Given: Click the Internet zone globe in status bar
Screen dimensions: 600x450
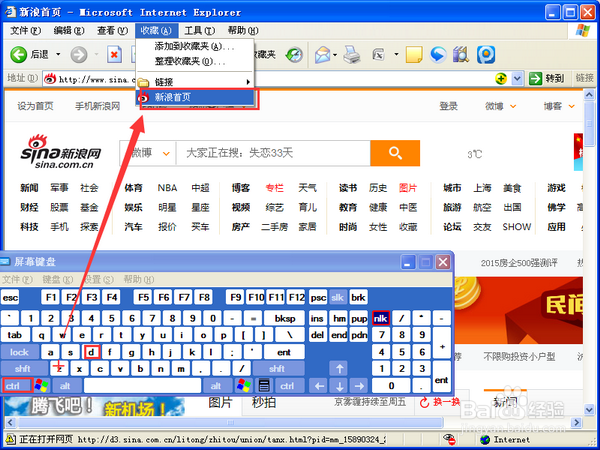Looking at the screenshot, I should point(485,440).
